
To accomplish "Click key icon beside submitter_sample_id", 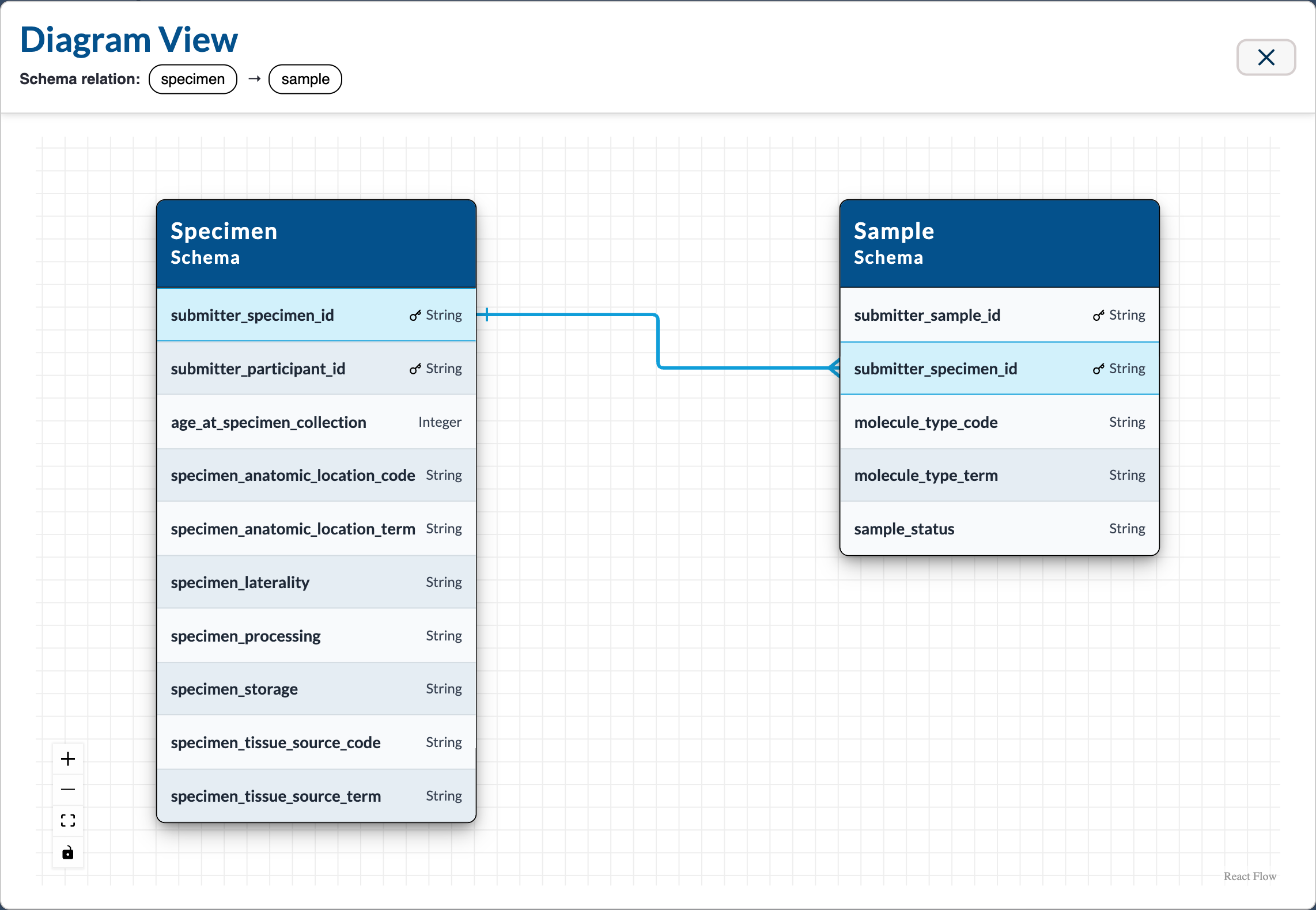I will (1099, 315).
